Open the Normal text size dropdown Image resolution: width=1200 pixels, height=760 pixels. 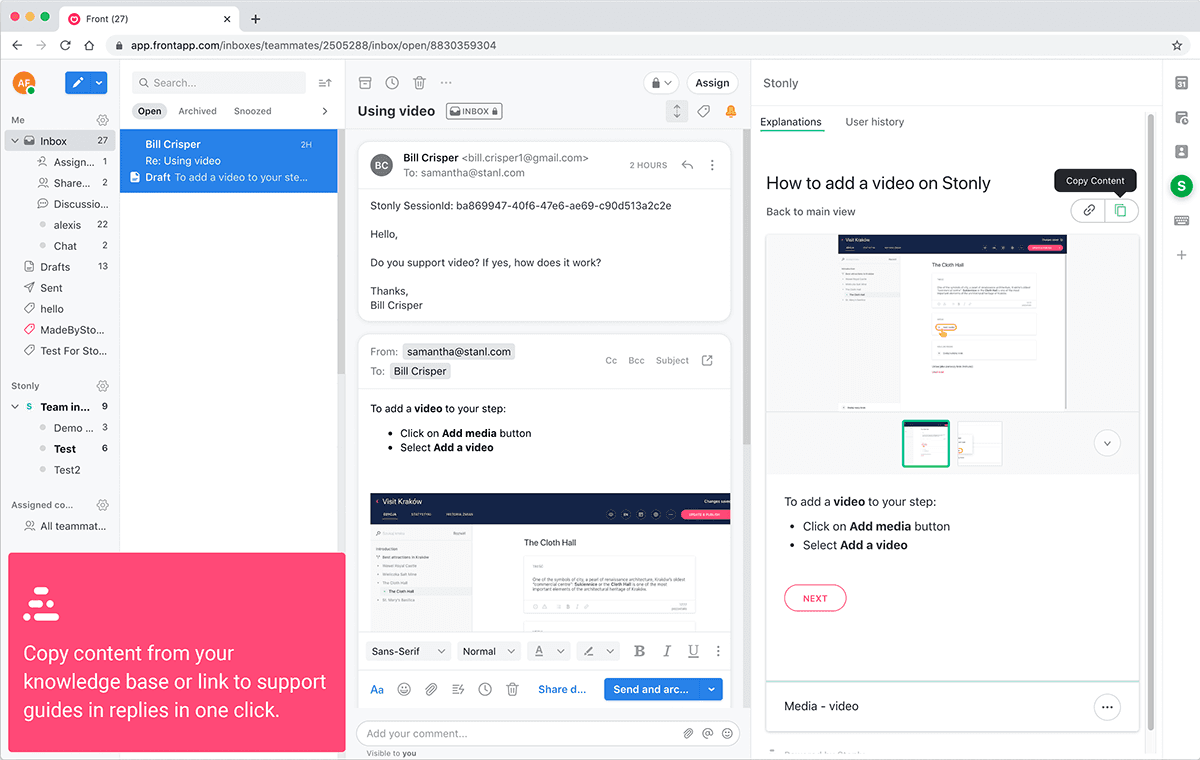pyautogui.click(x=488, y=651)
